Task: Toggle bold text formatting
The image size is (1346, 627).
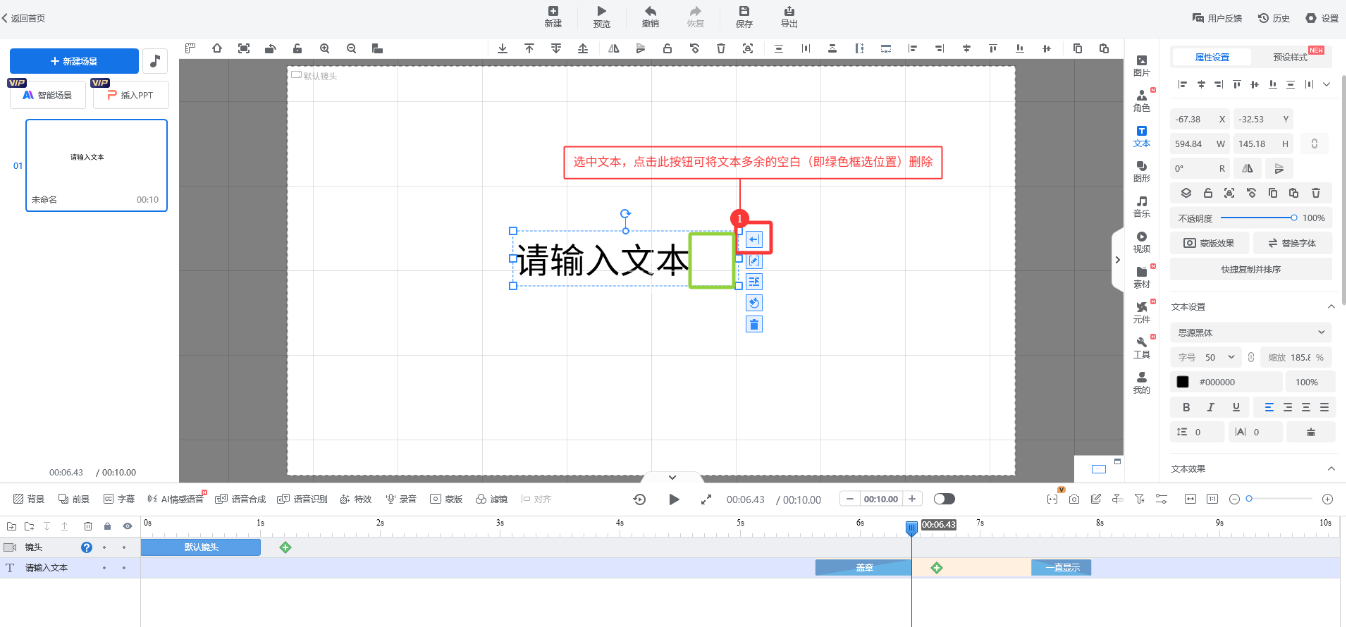Action: pyautogui.click(x=1186, y=407)
